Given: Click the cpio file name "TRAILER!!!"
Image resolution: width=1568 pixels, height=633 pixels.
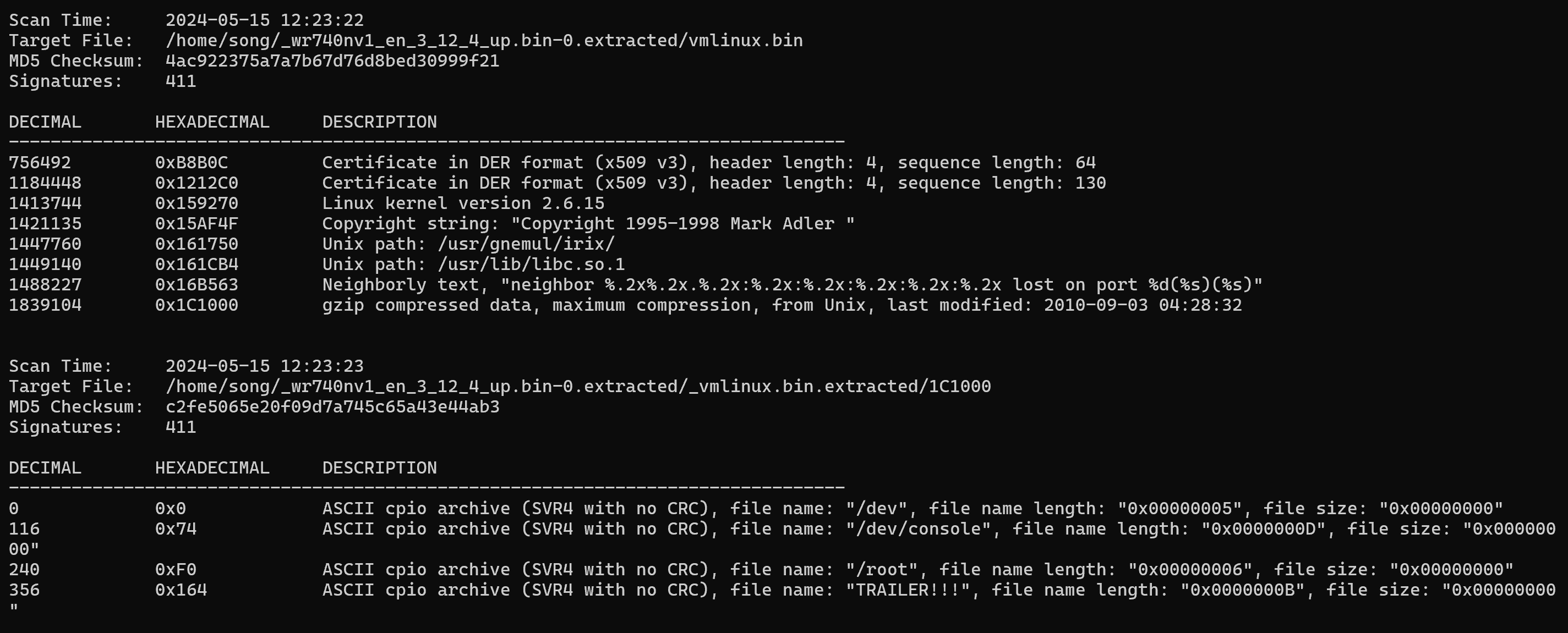Looking at the screenshot, I should pos(908,591).
